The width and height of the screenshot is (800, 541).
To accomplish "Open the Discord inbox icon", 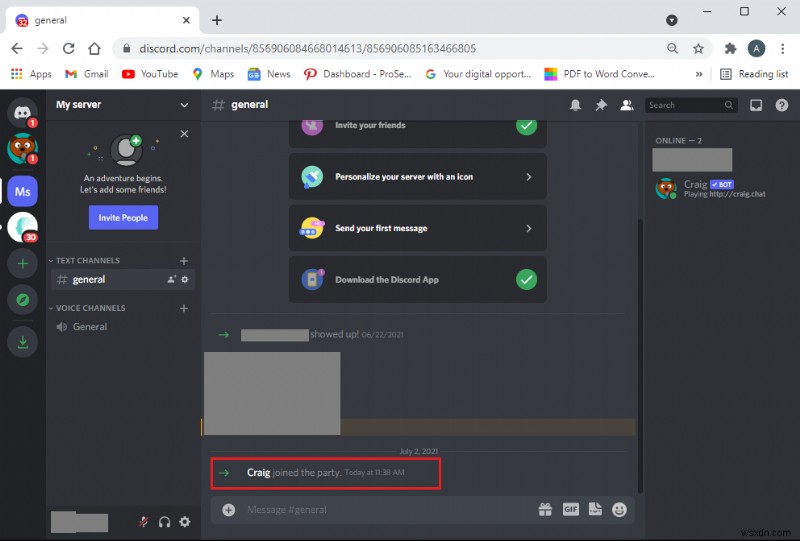I will (756, 105).
